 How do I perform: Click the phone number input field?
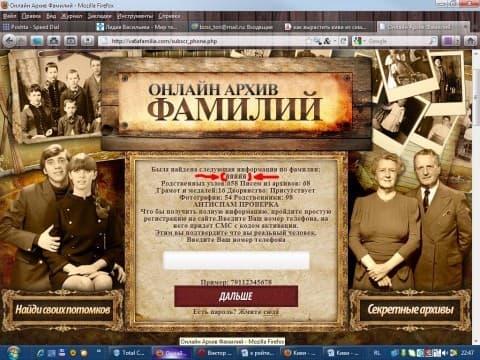pos(236,260)
